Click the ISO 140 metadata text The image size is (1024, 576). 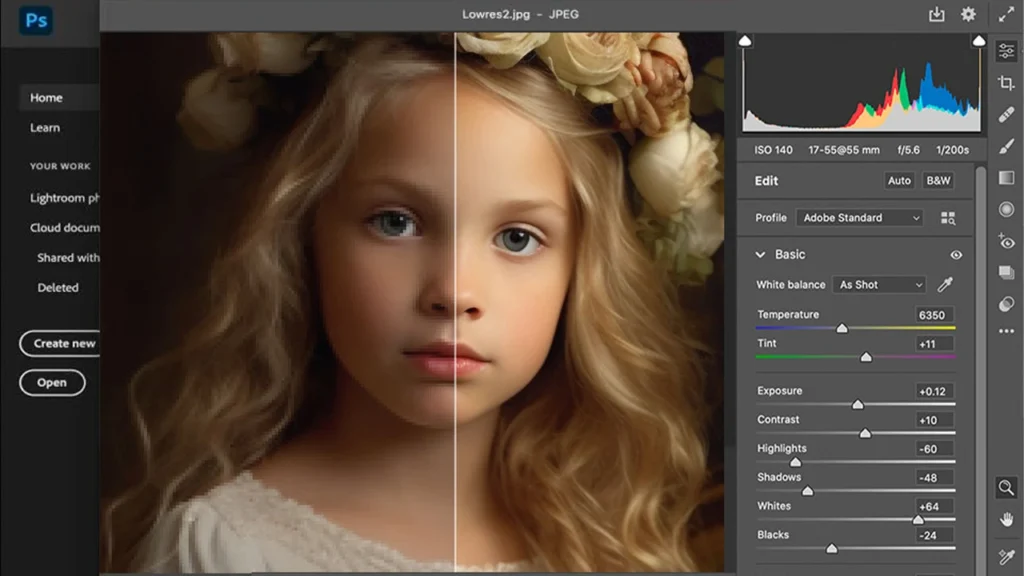[x=773, y=150]
